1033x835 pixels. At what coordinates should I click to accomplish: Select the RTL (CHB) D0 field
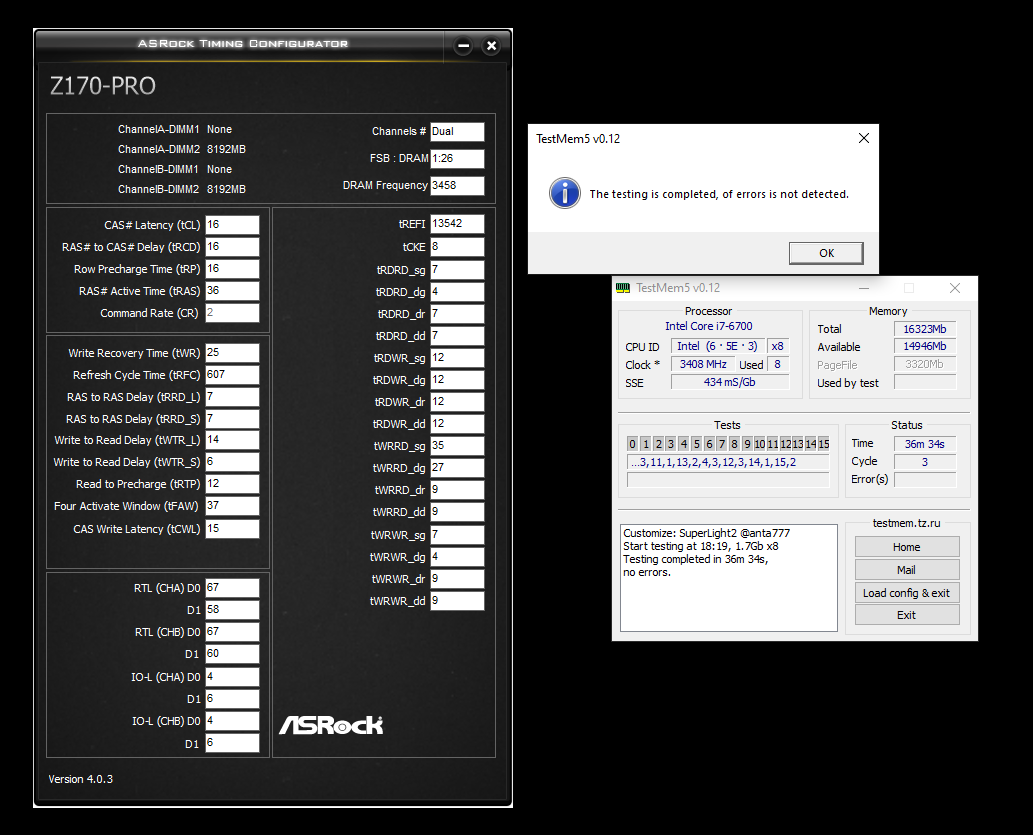point(233,632)
